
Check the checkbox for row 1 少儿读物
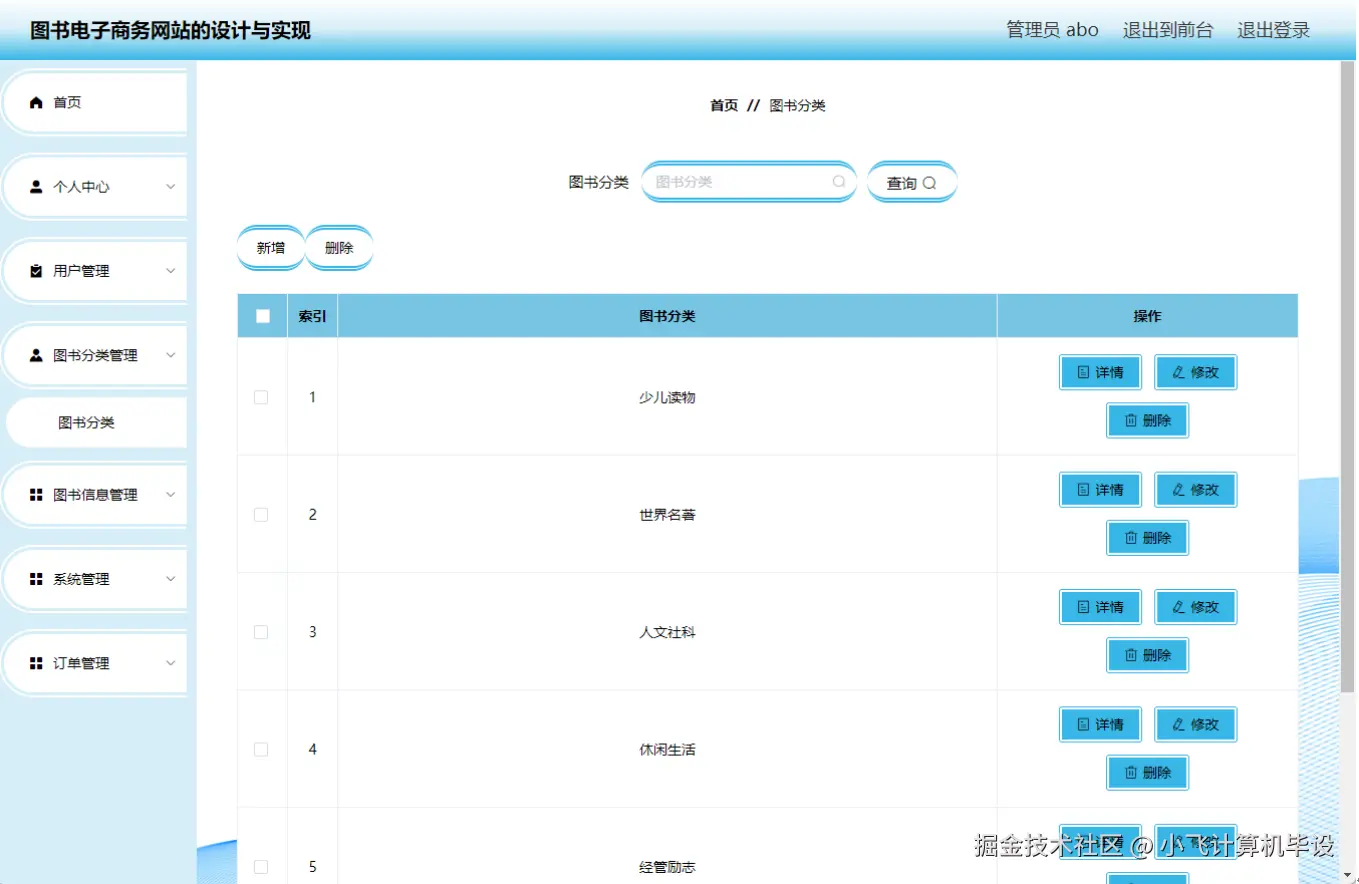click(x=261, y=397)
